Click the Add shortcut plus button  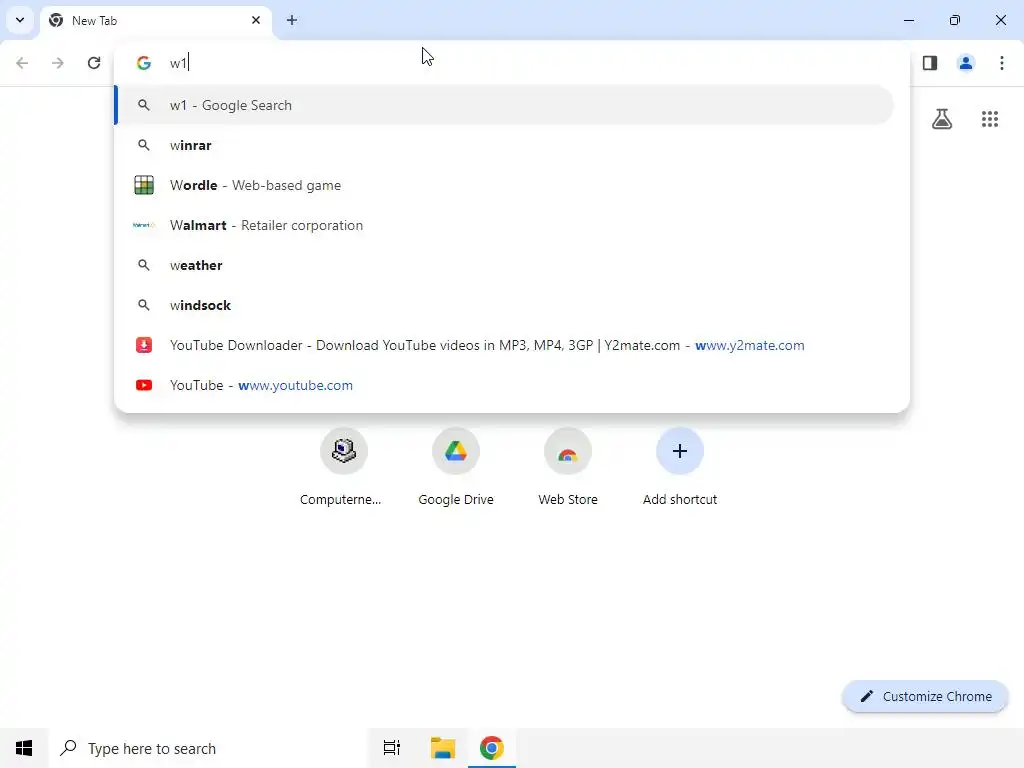680,451
